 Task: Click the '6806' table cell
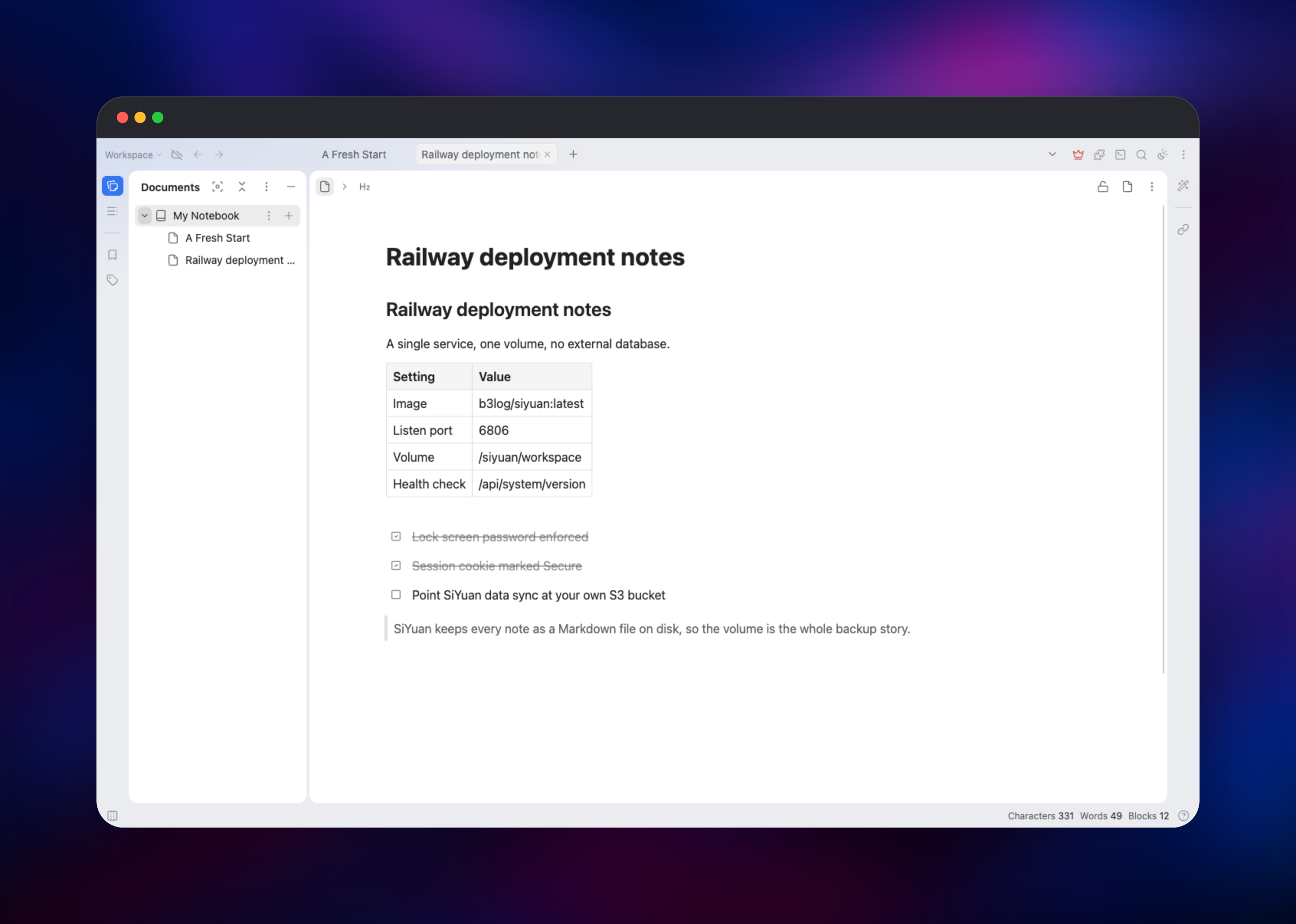point(532,430)
